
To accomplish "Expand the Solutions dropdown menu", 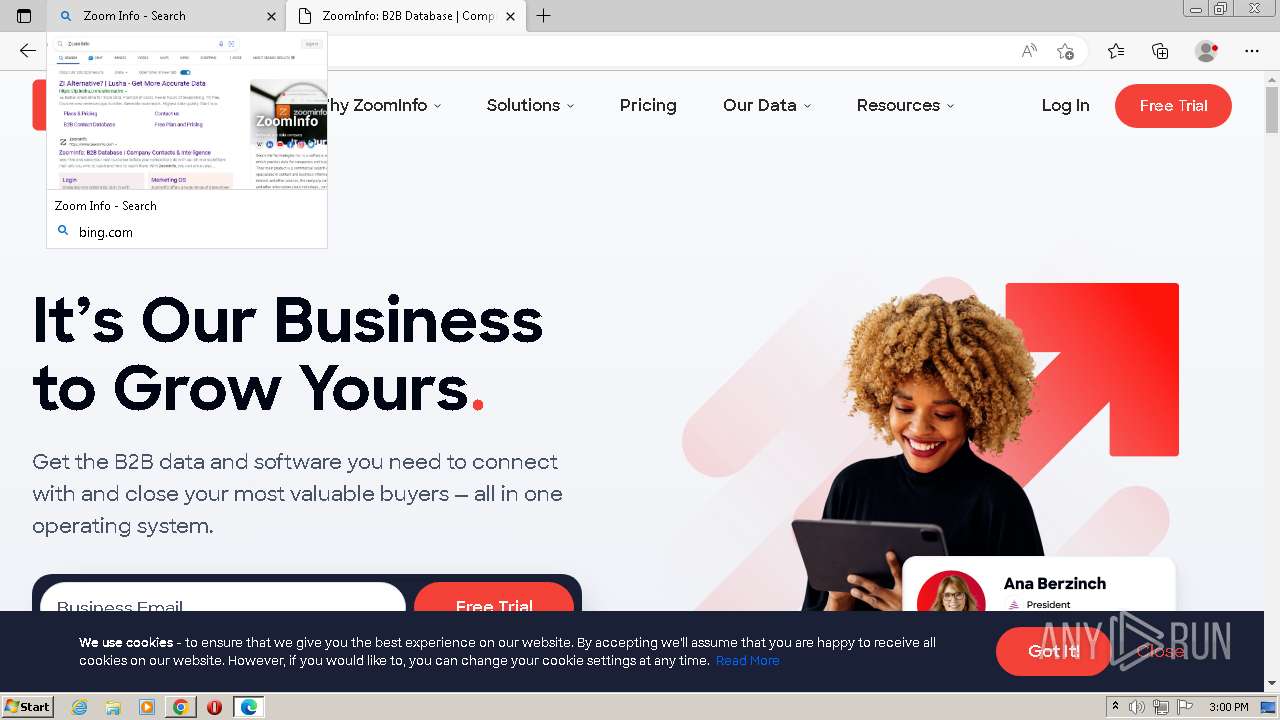I will pos(530,105).
